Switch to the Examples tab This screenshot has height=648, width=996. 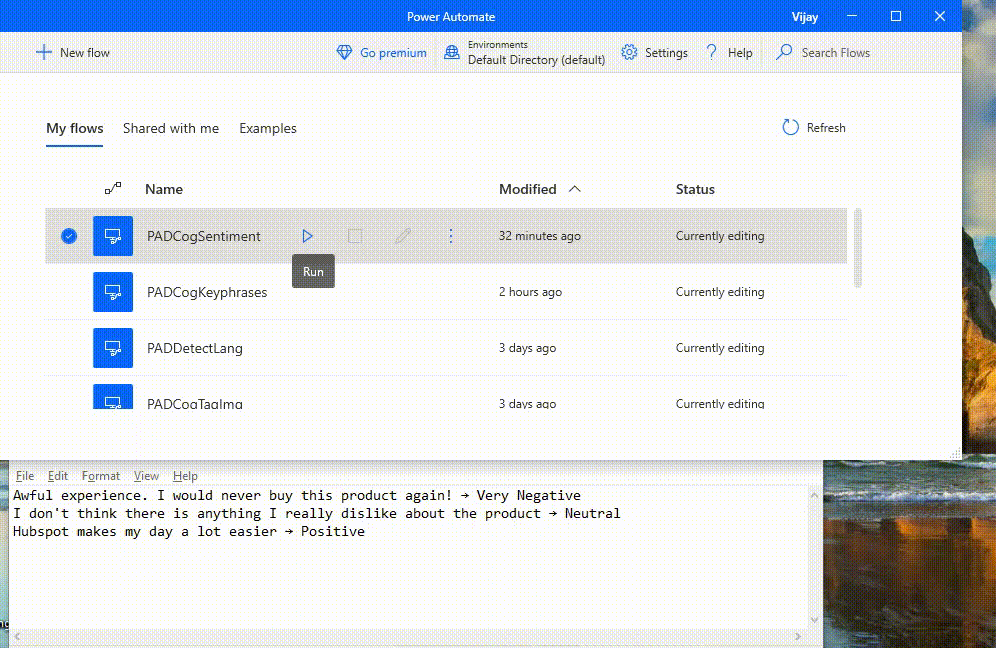268,128
